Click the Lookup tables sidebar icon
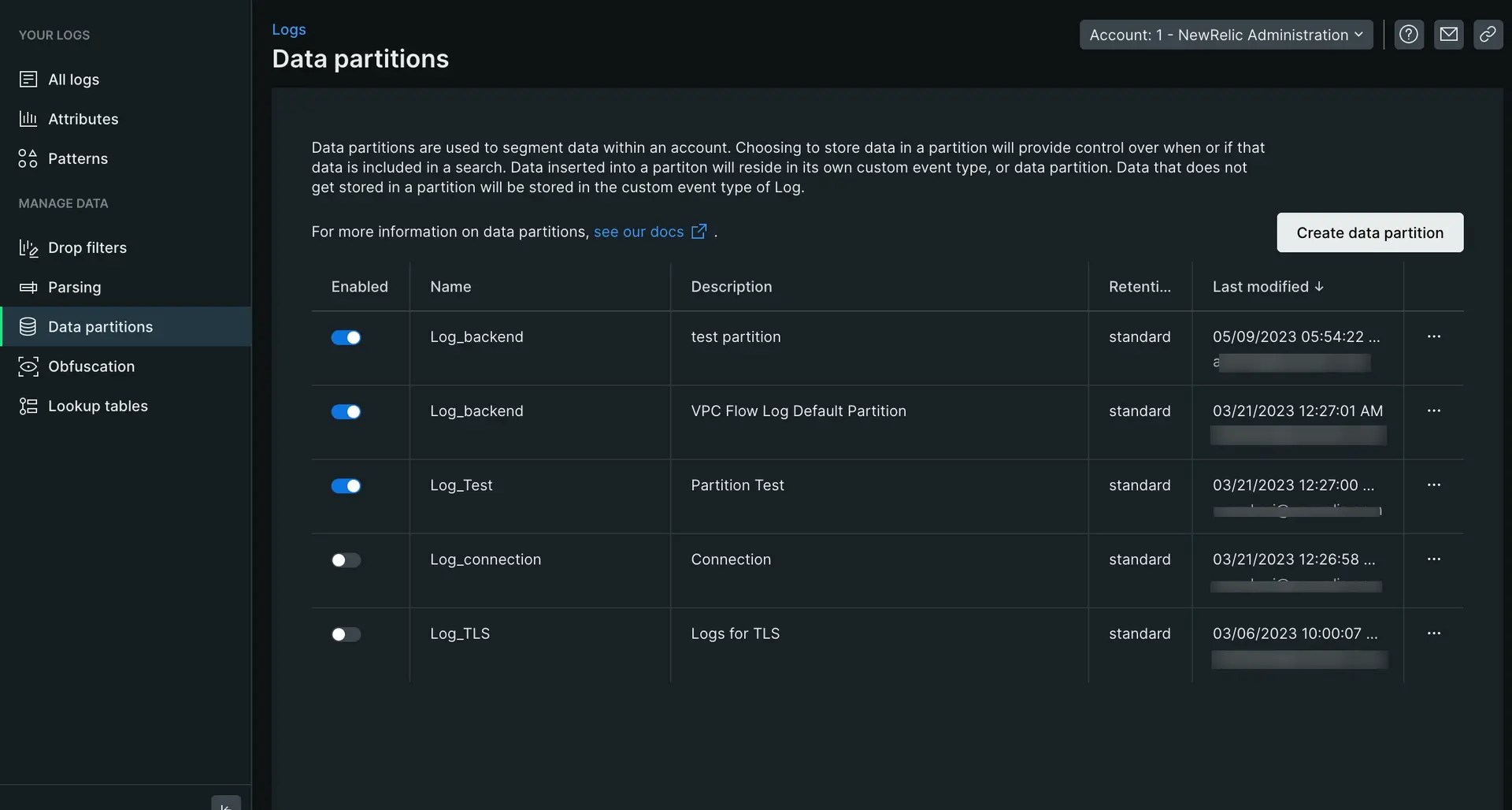This screenshot has width=1512, height=810. [28, 406]
